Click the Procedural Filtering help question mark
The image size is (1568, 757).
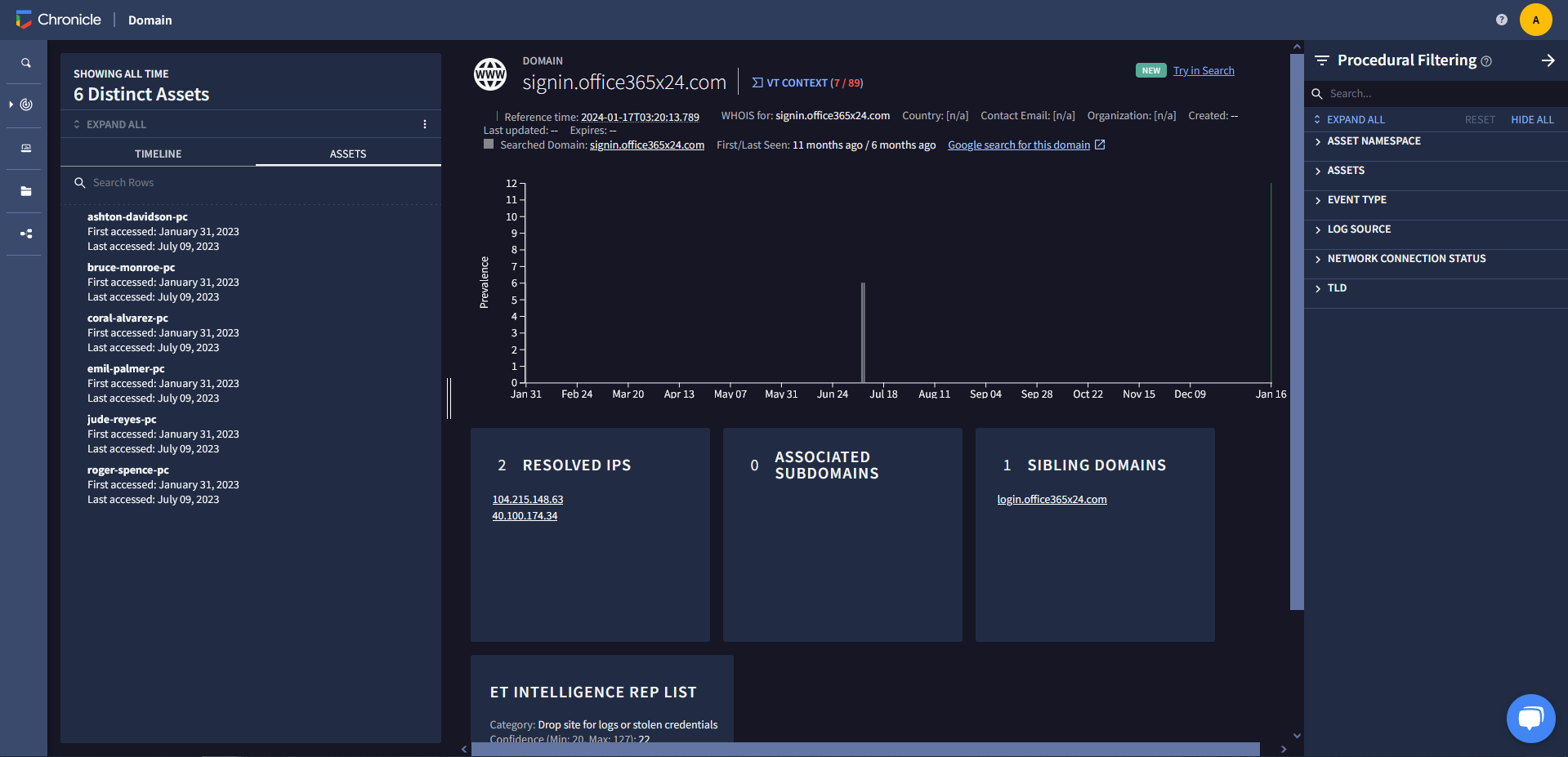1488,60
